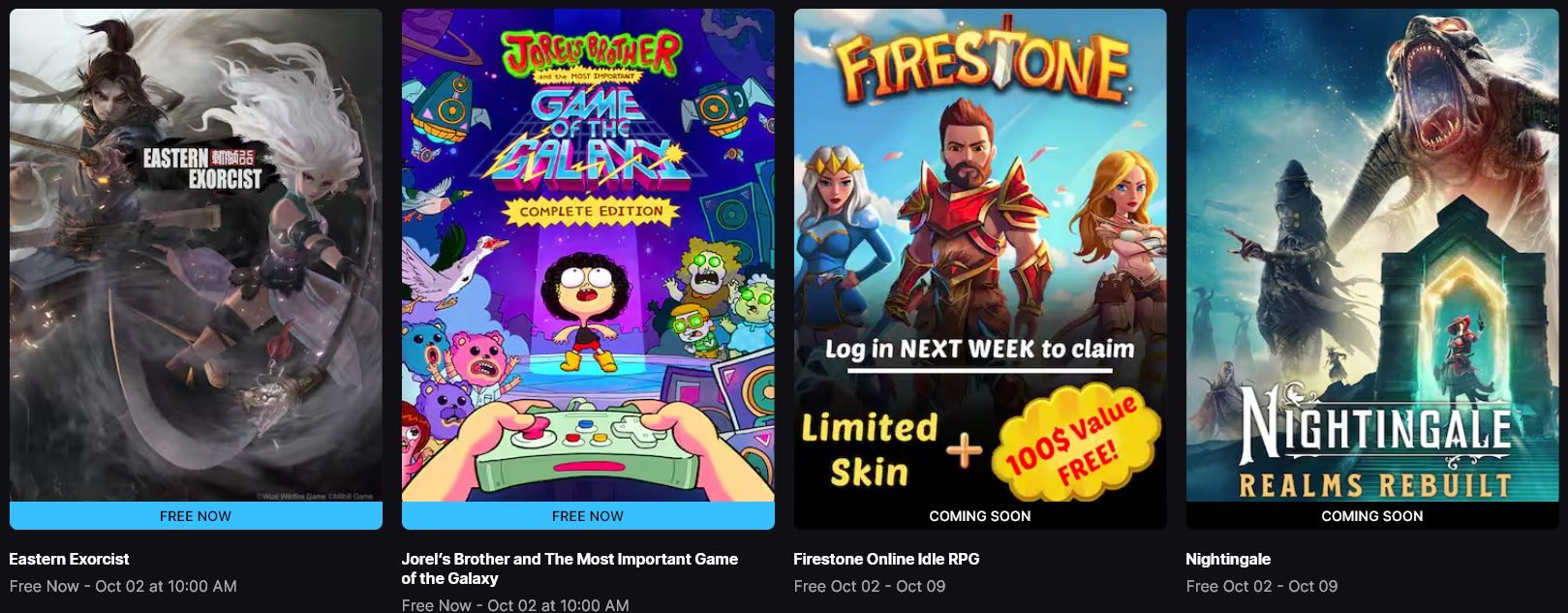Click the Eastern Exorcist logo on cover
The height and width of the screenshot is (613, 1568).
pyautogui.click(x=203, y=169)
